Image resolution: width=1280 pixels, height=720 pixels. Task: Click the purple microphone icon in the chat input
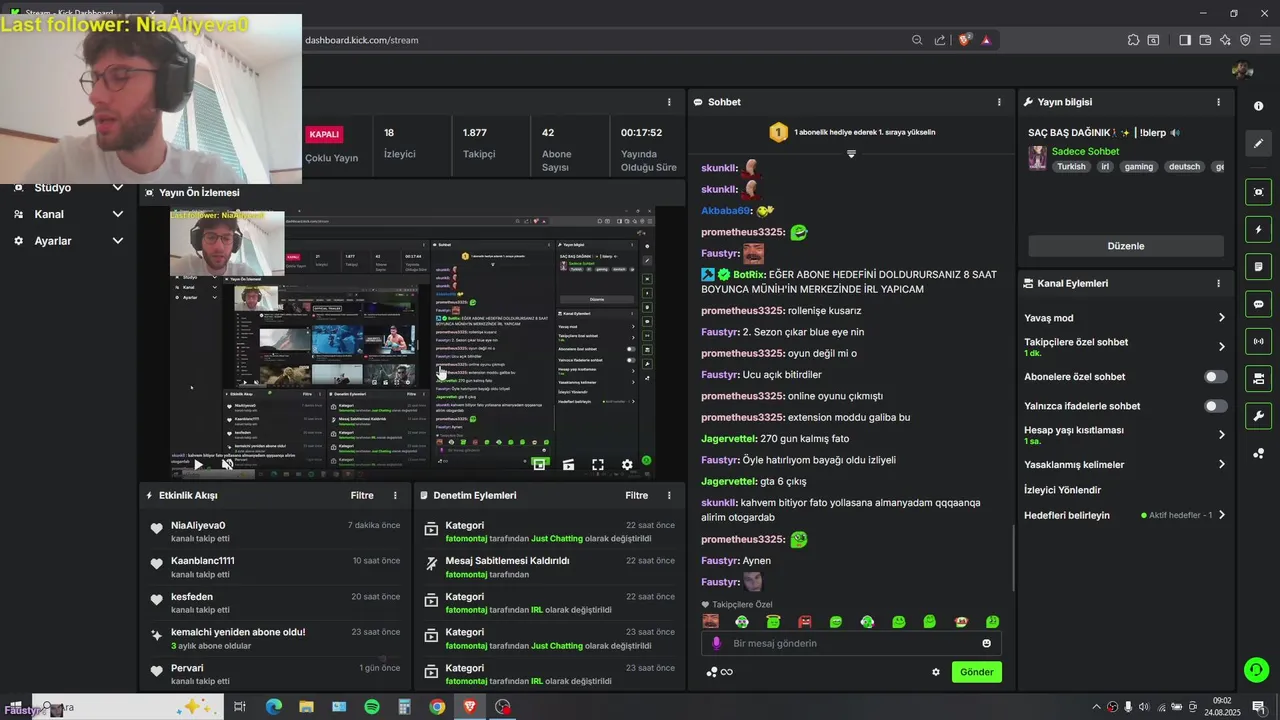[716, 643]
